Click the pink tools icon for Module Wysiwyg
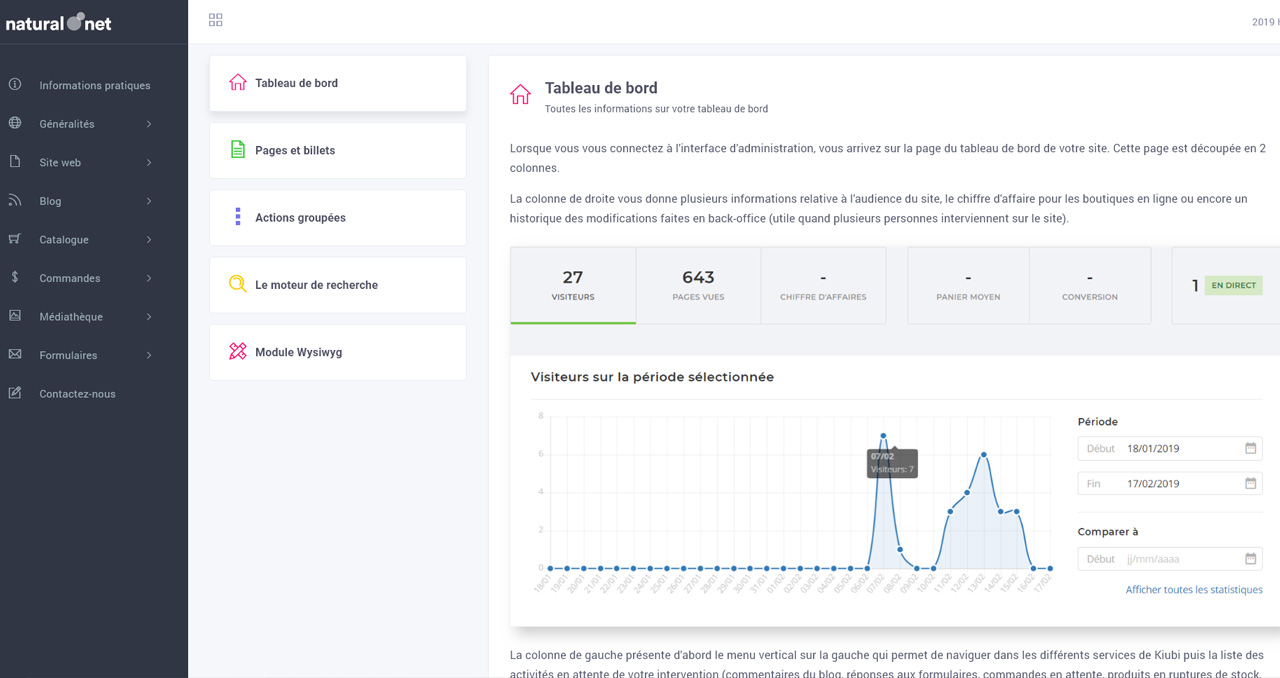 (237, 352)
